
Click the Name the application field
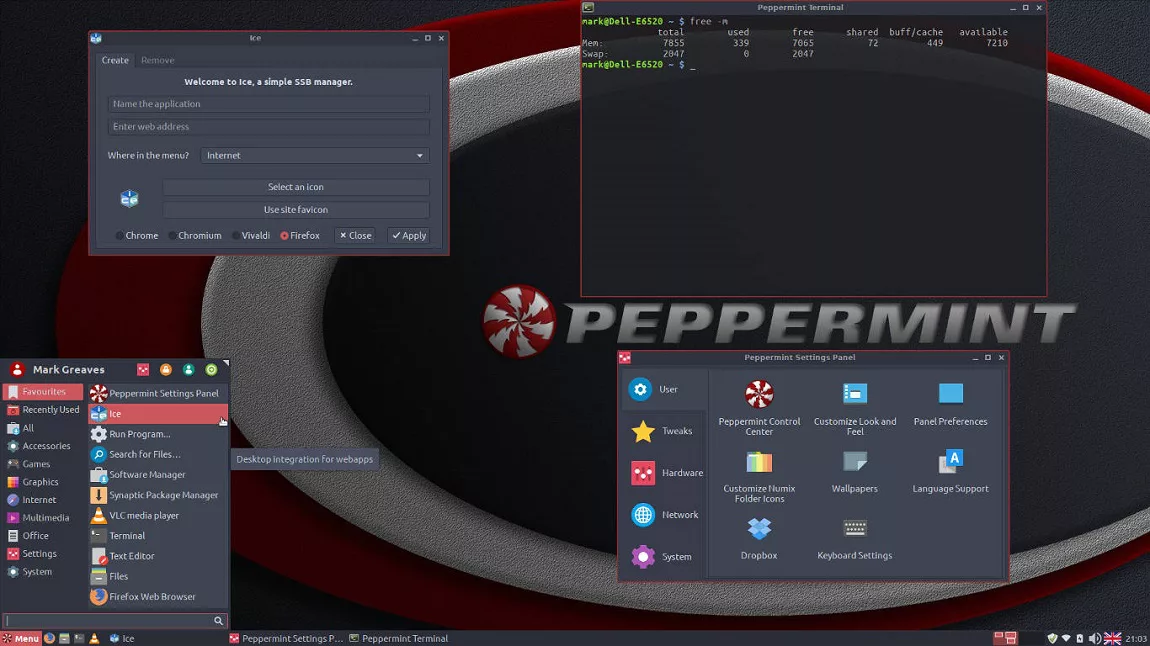click(x=268, y=104)
